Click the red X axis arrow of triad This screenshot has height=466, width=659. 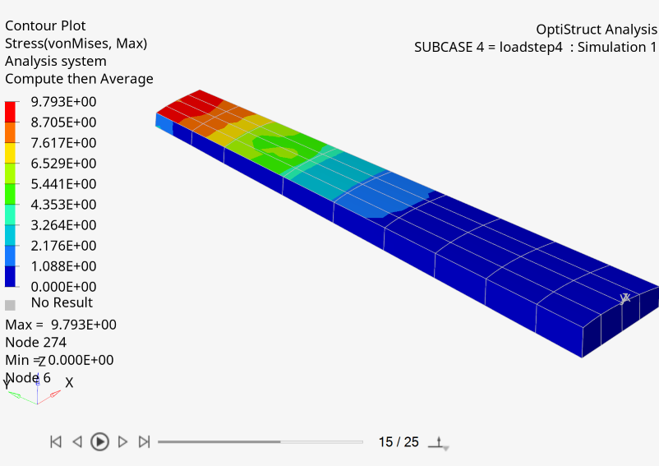click(55, 394)
